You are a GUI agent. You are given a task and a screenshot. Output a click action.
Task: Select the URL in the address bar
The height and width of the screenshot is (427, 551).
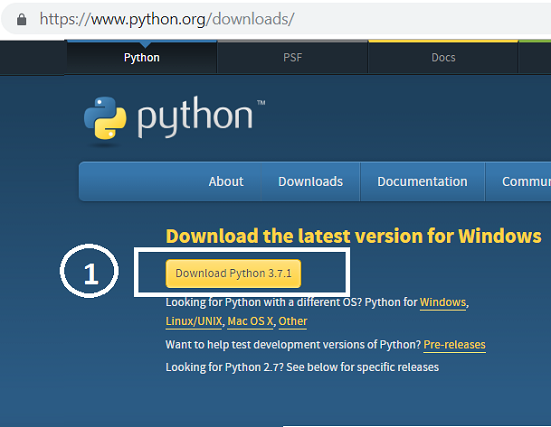pyautogui.click(x=167, y=19)
